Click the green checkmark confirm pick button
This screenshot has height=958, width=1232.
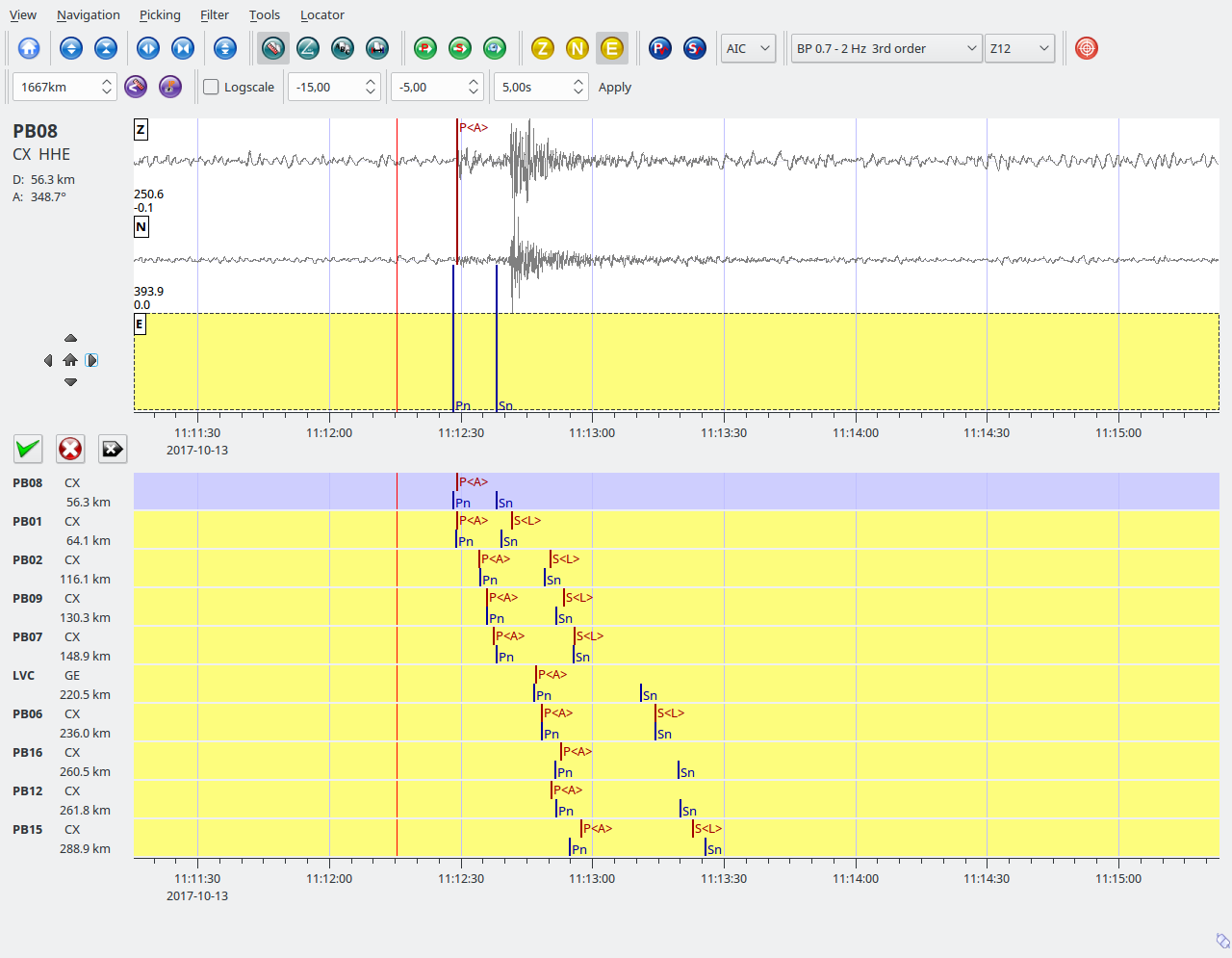(x=28, y=449)
